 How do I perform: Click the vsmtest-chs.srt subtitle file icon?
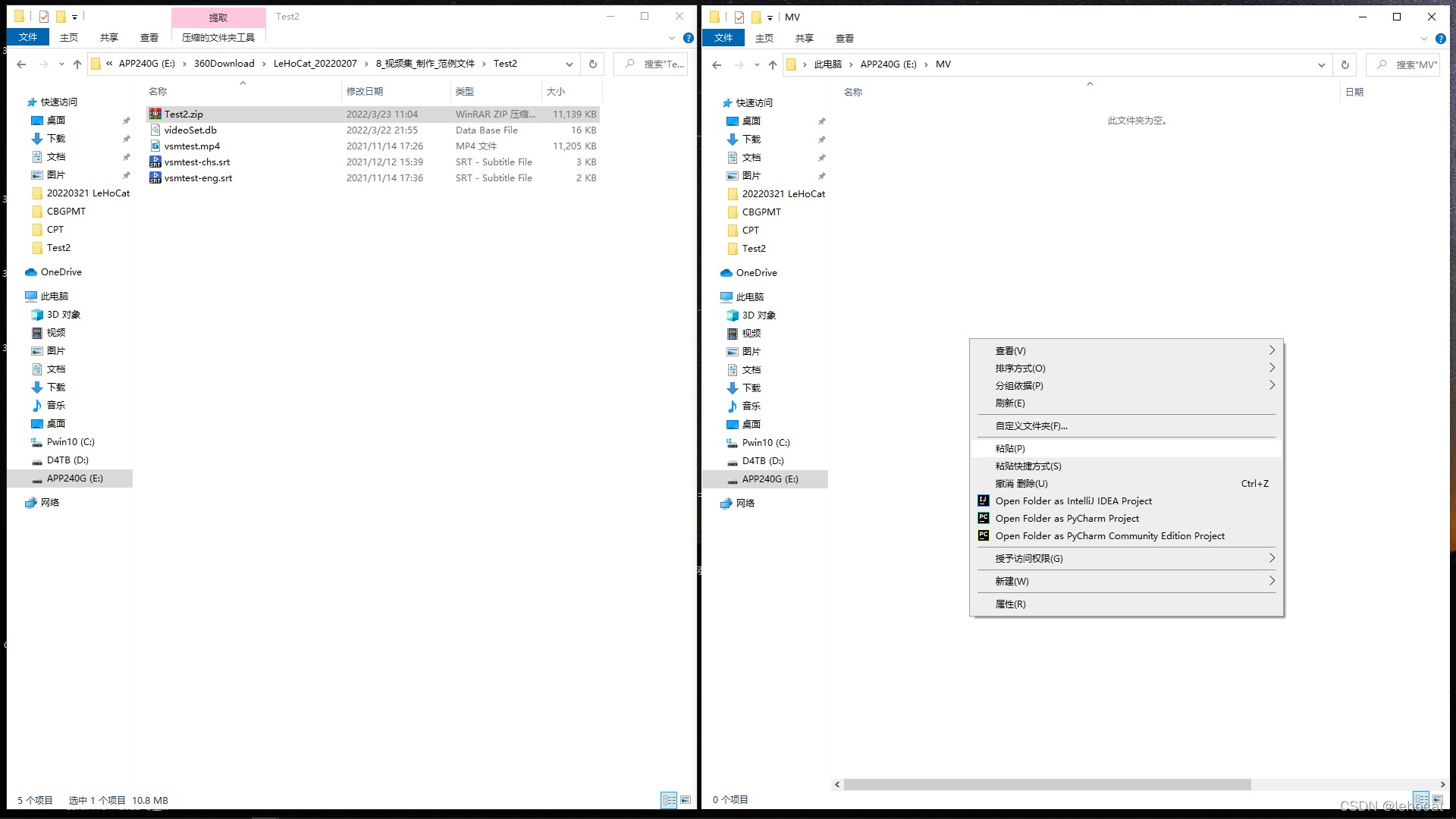coord(155,162)
